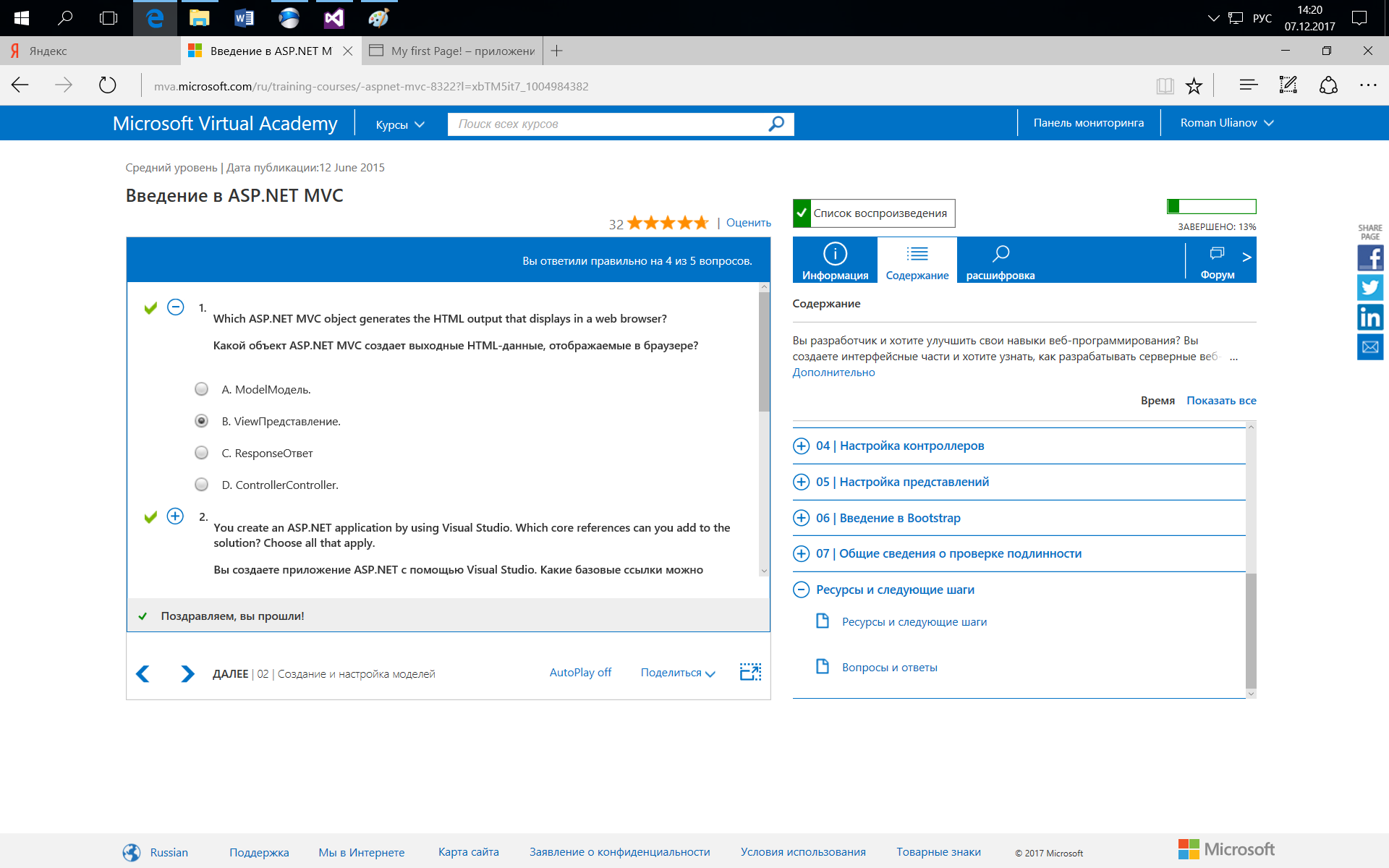Share page on LinkedIn
Screen dimensions: 1389x868
[x=1370, y=317]
